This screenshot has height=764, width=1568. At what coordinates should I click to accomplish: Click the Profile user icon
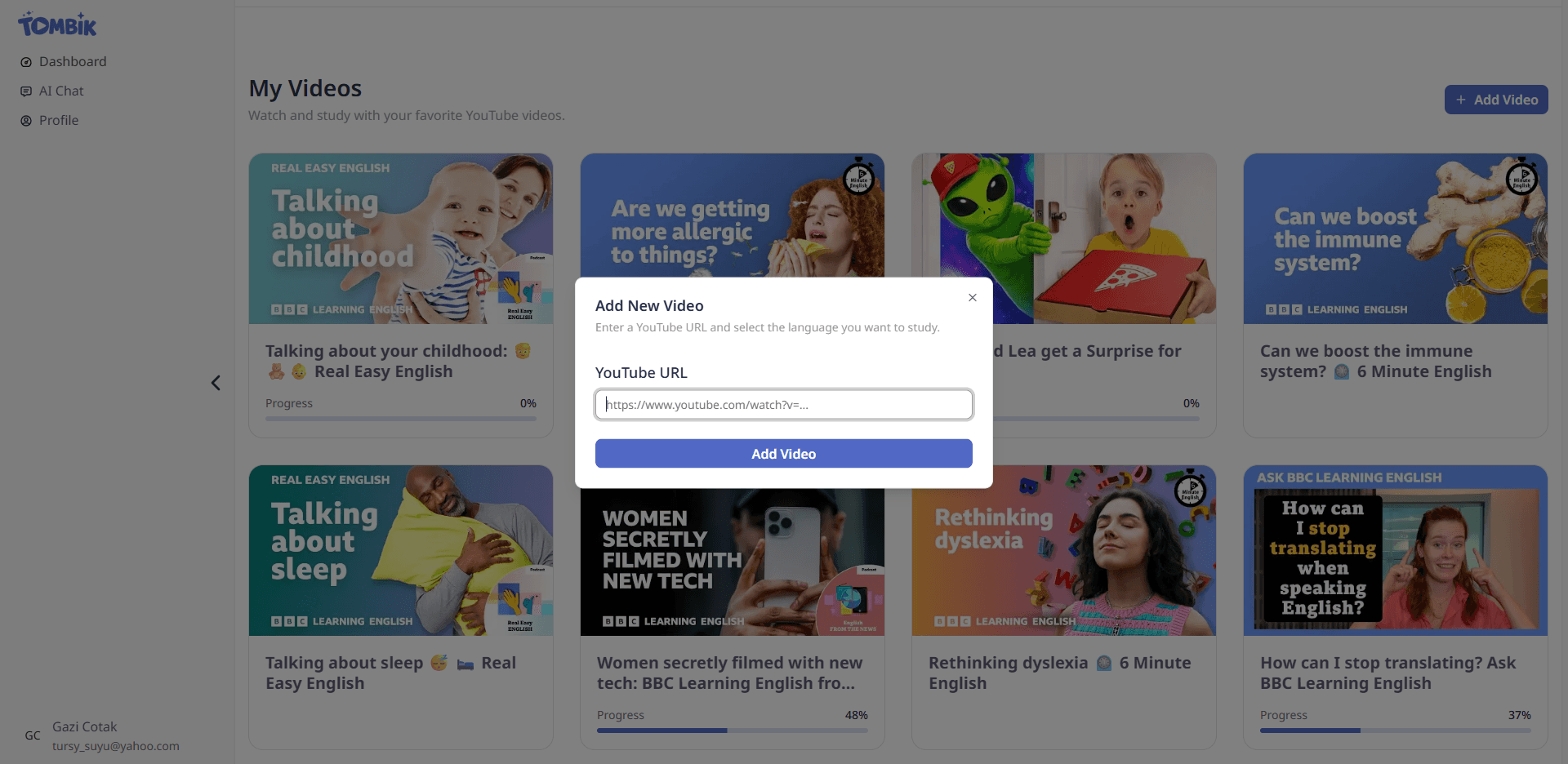pyautogui.click(x=26, y=121)
